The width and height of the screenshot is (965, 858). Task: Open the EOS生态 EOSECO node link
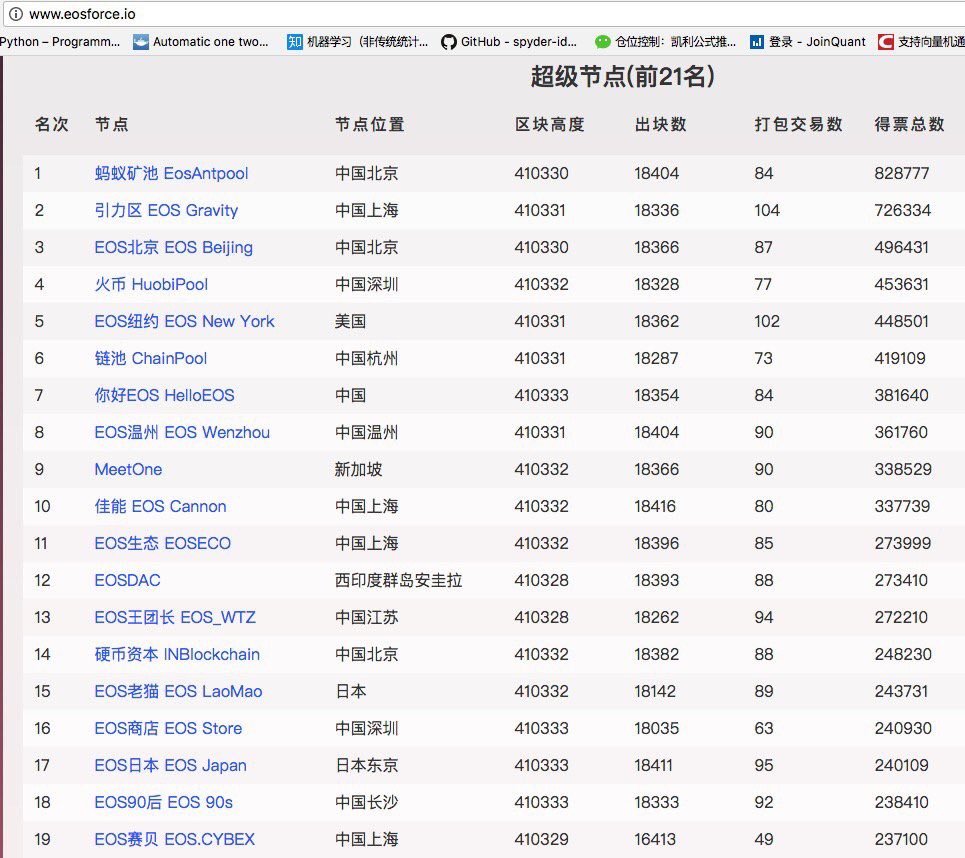point(162,543)
